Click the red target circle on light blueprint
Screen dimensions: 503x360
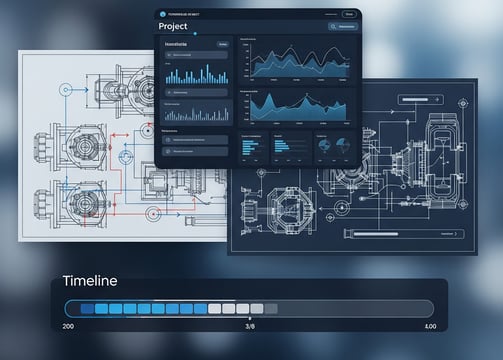point(153,214)
